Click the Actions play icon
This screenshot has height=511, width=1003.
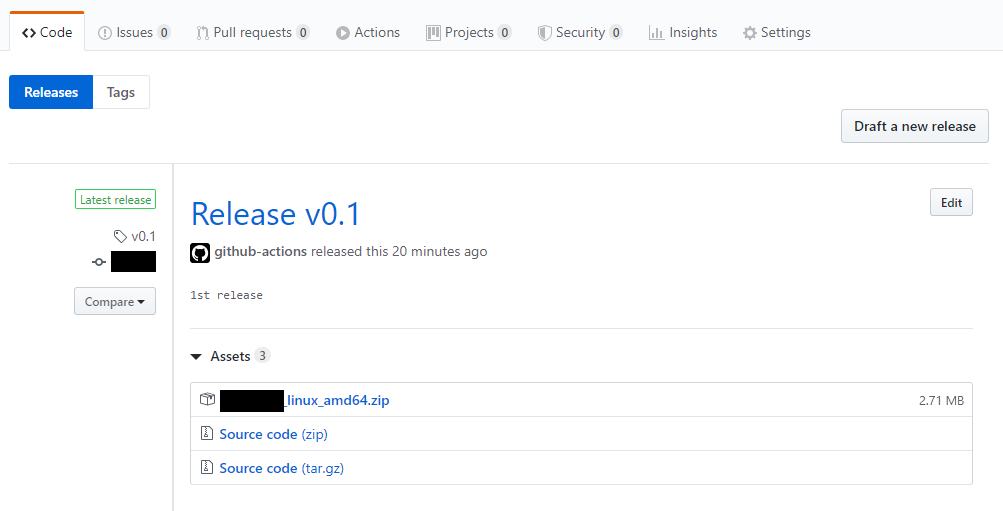click(x=343, y=33)
